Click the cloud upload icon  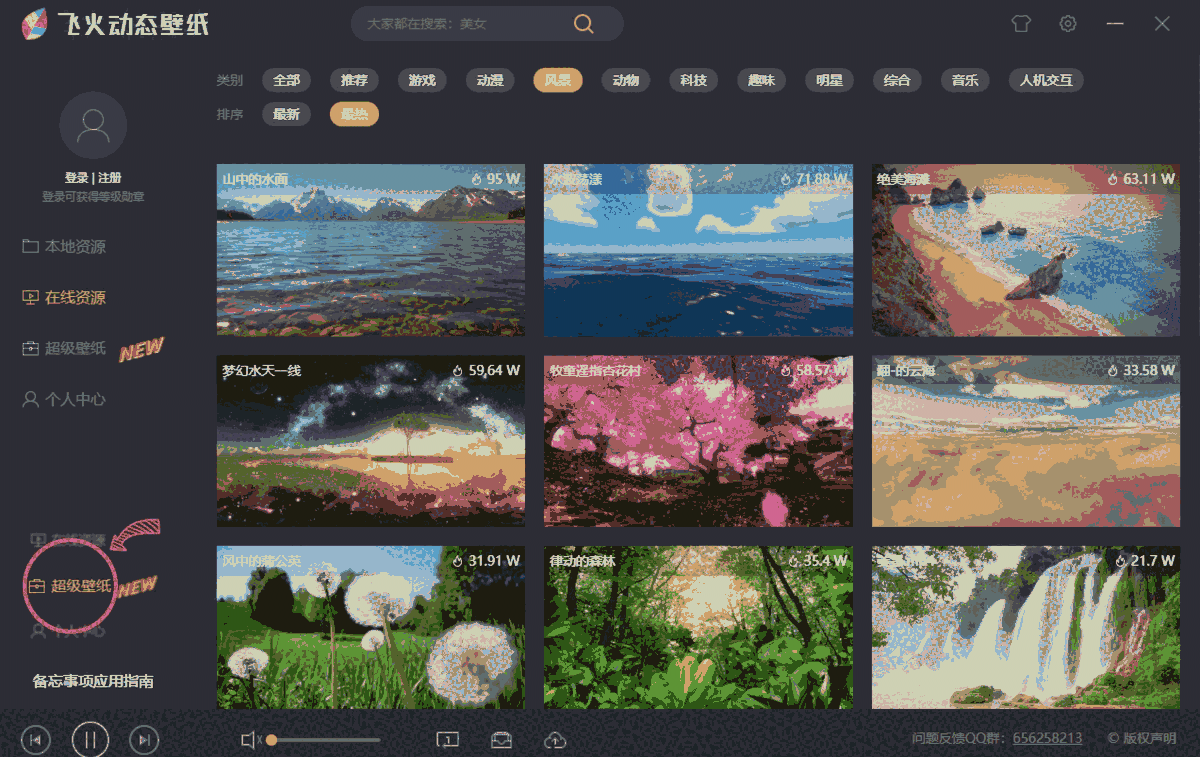555,740
